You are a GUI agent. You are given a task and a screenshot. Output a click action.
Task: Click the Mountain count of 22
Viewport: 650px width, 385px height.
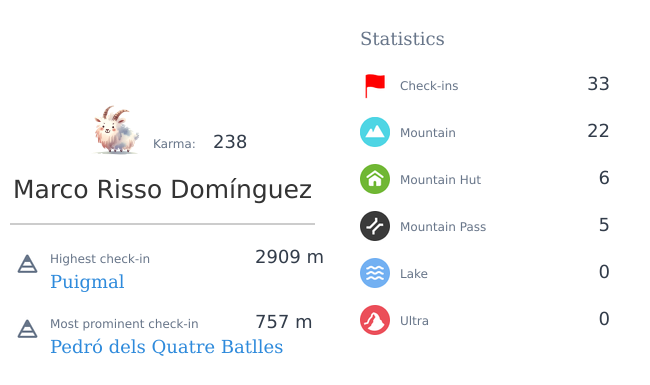coord(598,131)
